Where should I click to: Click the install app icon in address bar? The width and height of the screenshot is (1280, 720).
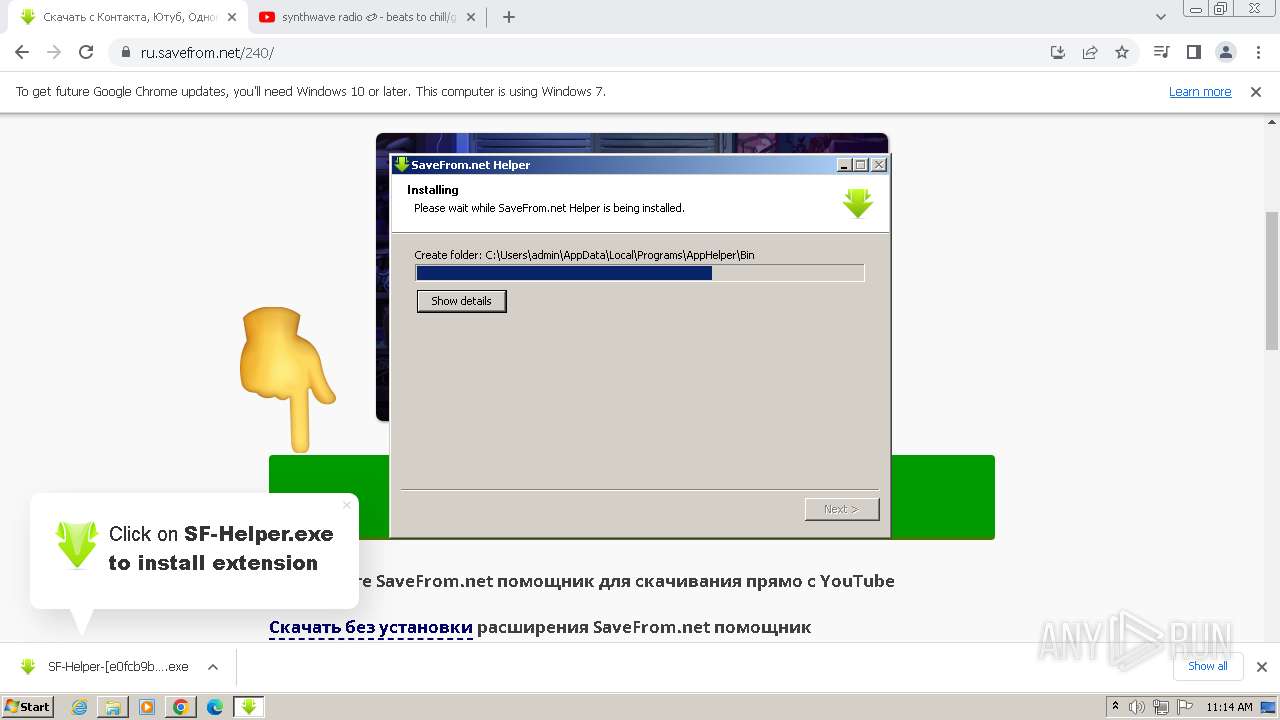1058,52
